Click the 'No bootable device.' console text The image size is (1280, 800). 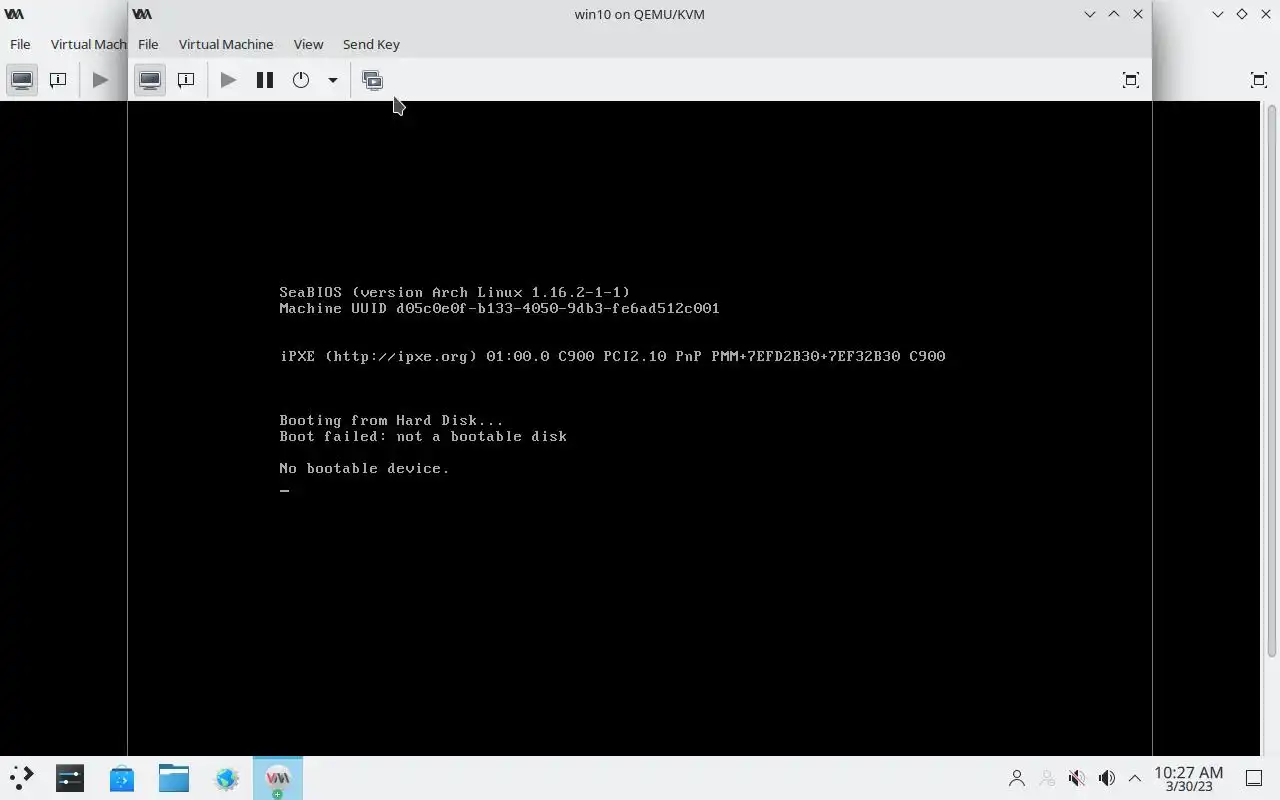click(364, 468)
